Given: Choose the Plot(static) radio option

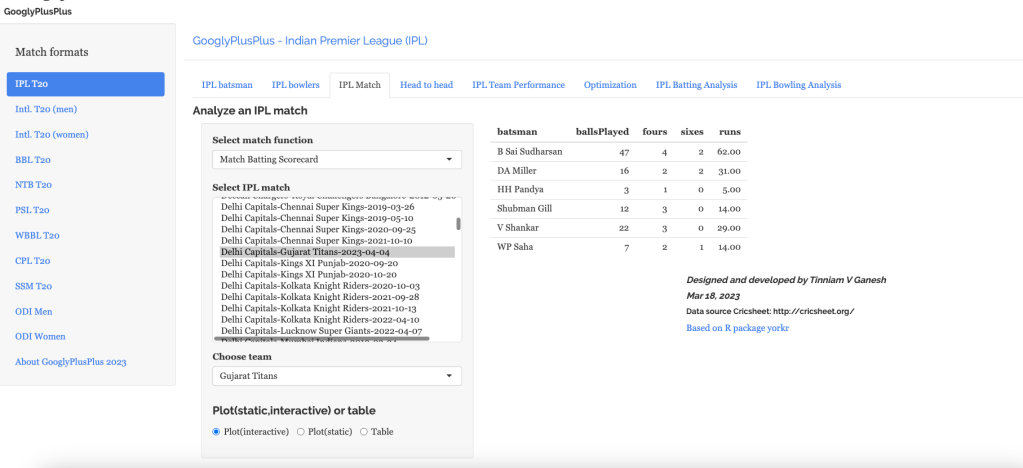Looking at the screenshot, I should (x=301, y=431).
